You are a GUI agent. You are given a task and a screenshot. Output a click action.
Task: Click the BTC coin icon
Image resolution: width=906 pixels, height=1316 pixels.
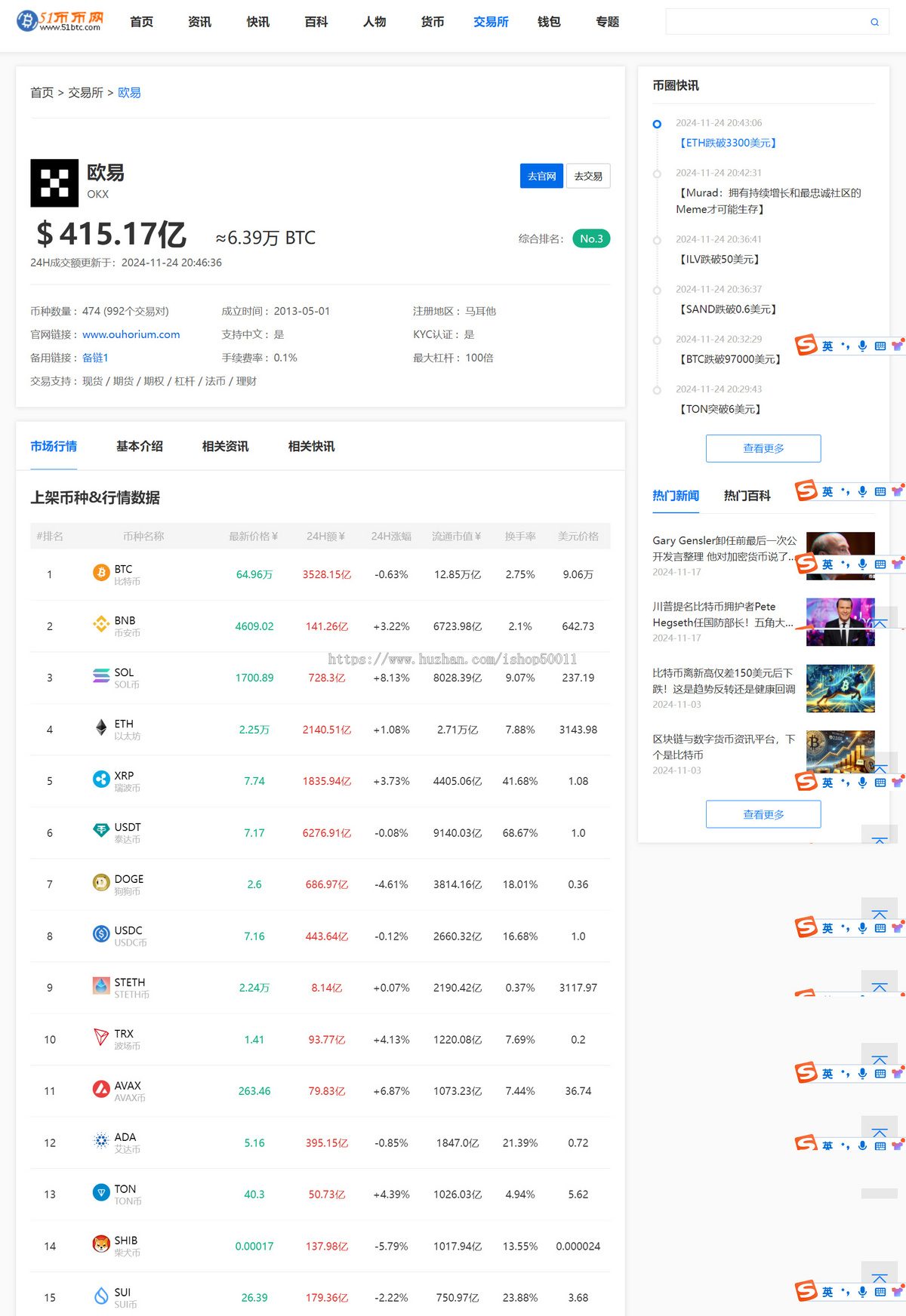(101, 573)
